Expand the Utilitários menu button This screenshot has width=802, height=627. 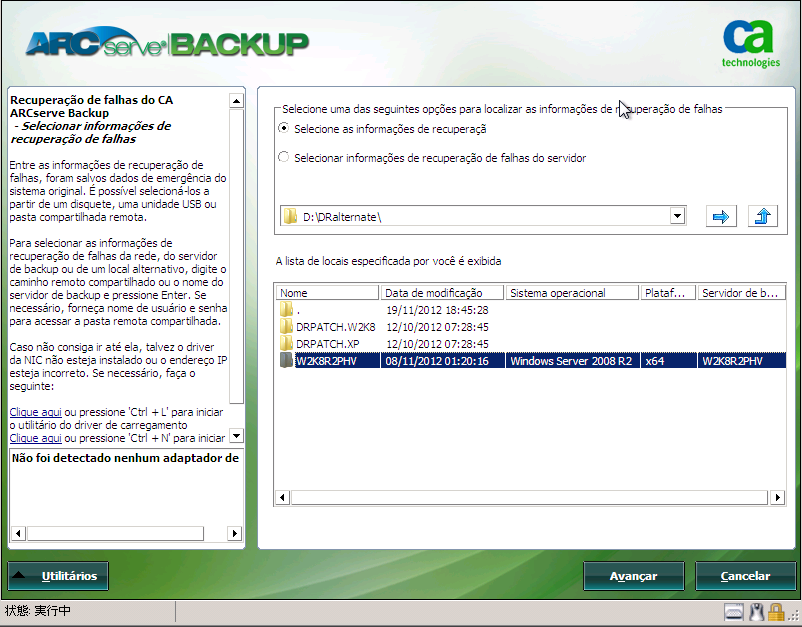58,576
